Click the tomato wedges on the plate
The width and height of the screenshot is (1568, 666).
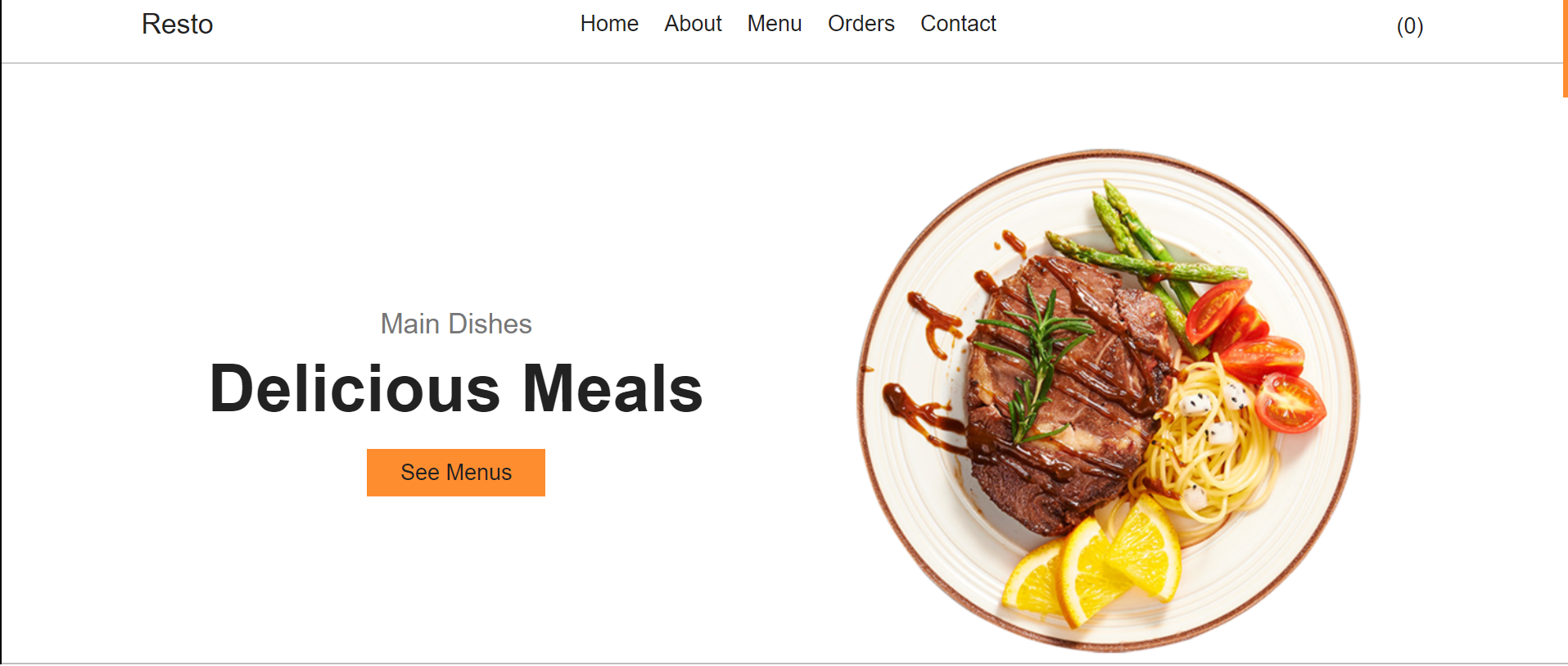[x=1257, y=352]
